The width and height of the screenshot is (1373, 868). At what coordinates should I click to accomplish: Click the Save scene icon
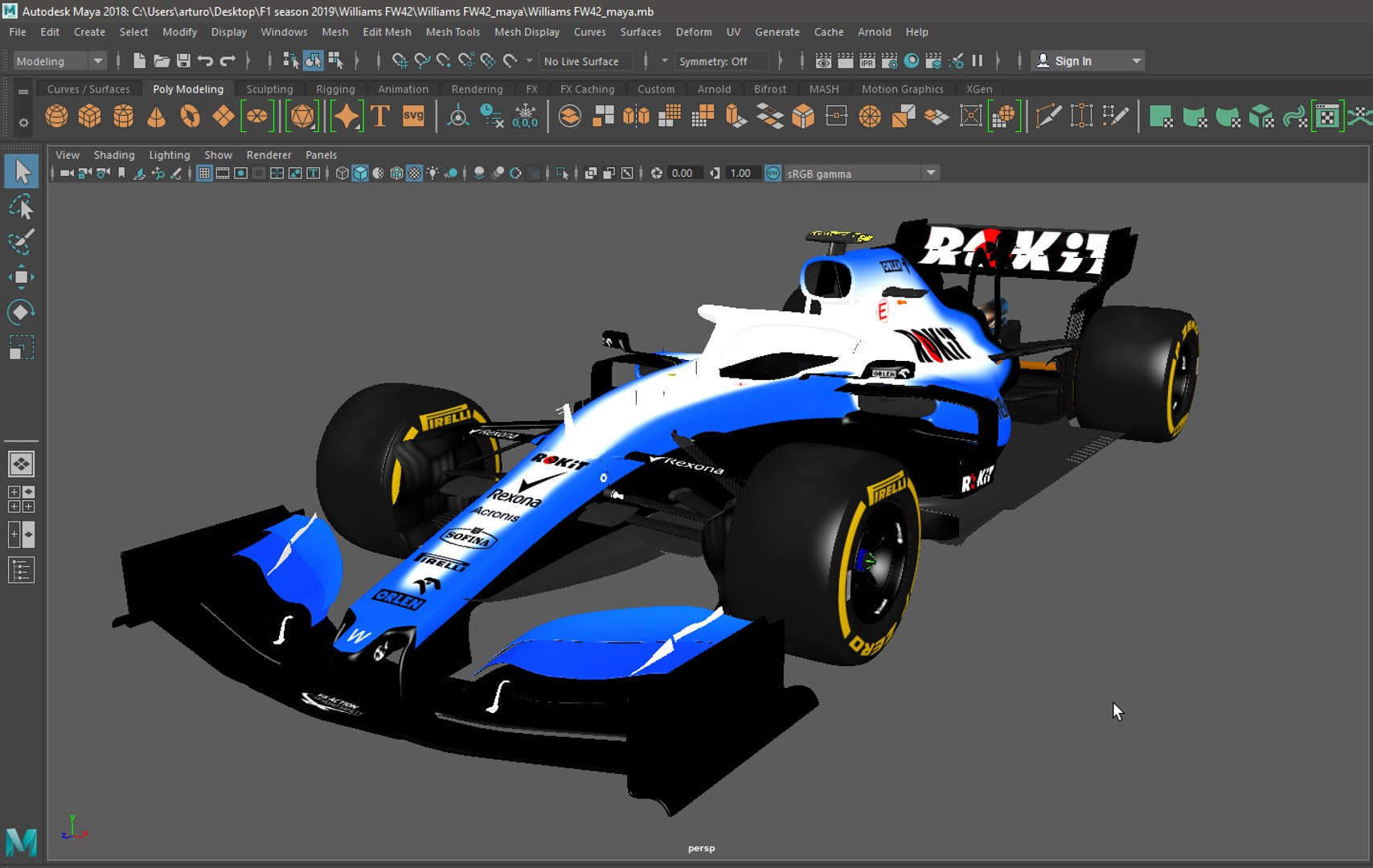coord(183,60)
